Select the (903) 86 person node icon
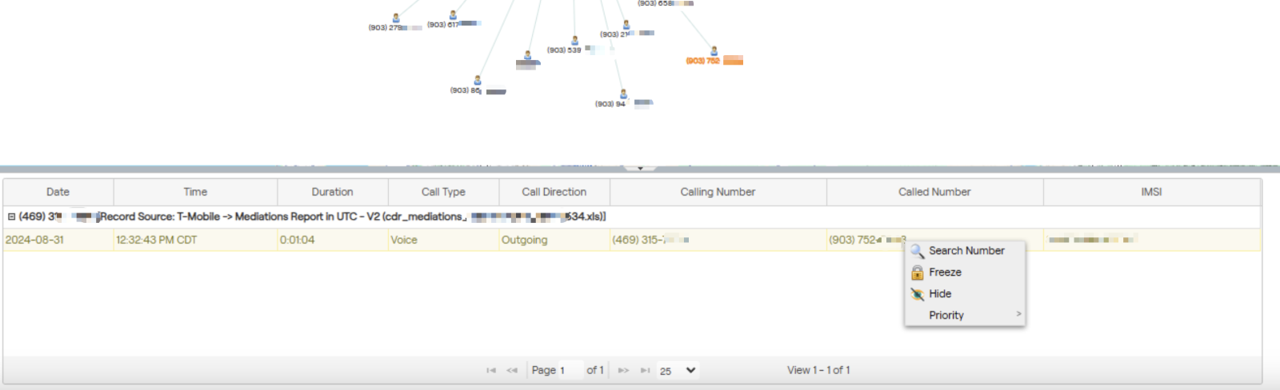Screen dimensions: 1280x390 point(478,80)
